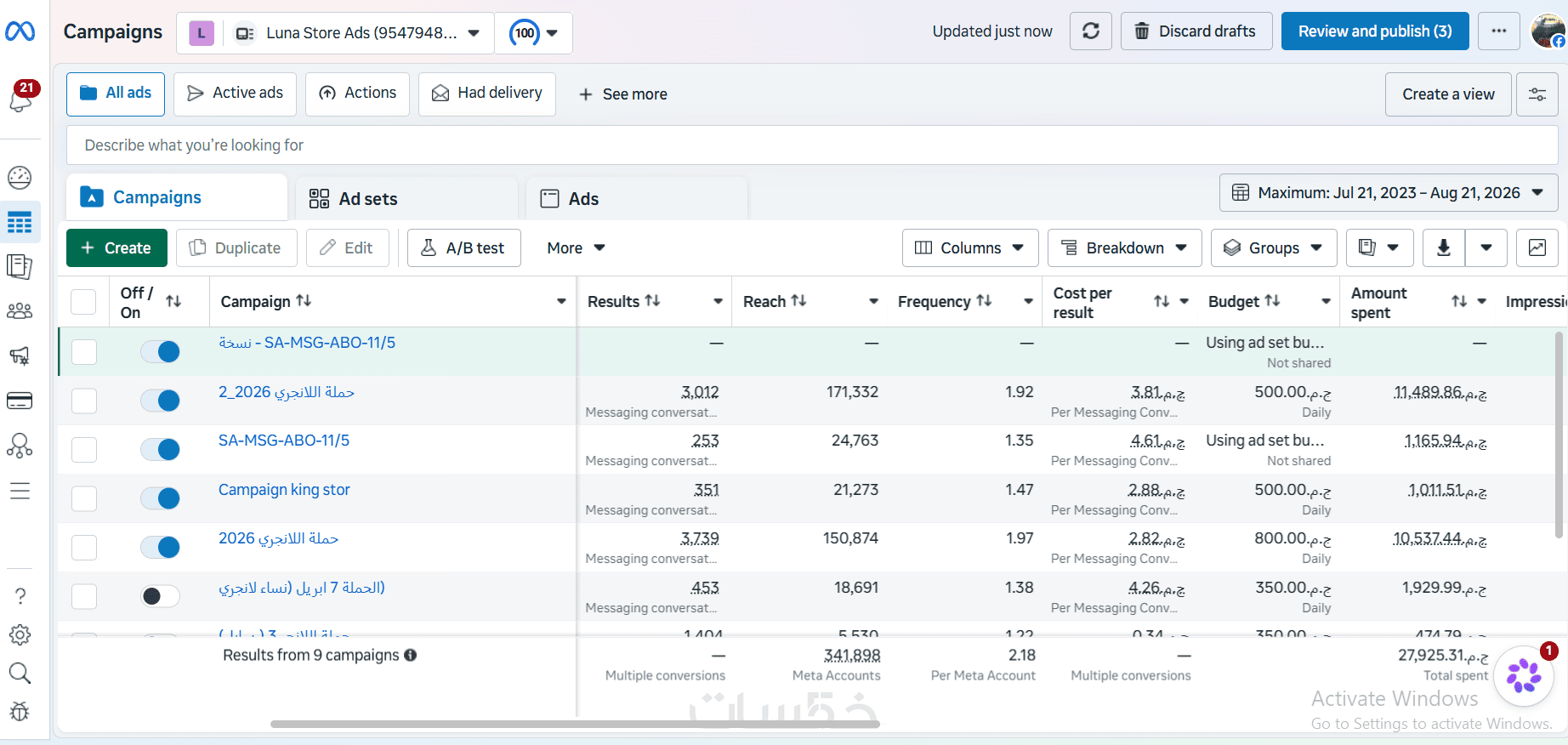Open the view filter settings sliders icon
This screenshot has height=745, width=1568.
point(1537,94)
